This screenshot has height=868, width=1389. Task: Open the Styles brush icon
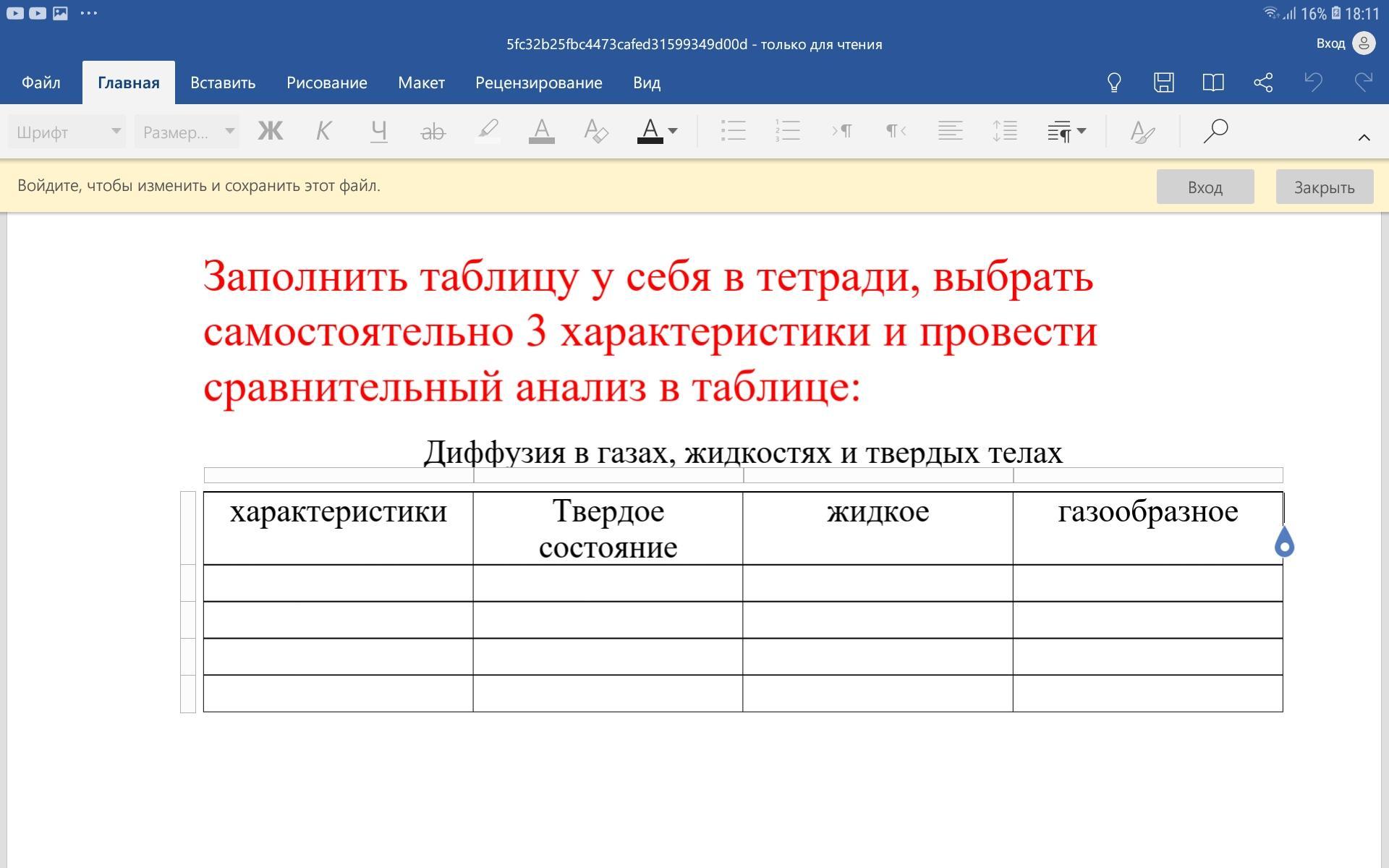(x=1142, y=131)
